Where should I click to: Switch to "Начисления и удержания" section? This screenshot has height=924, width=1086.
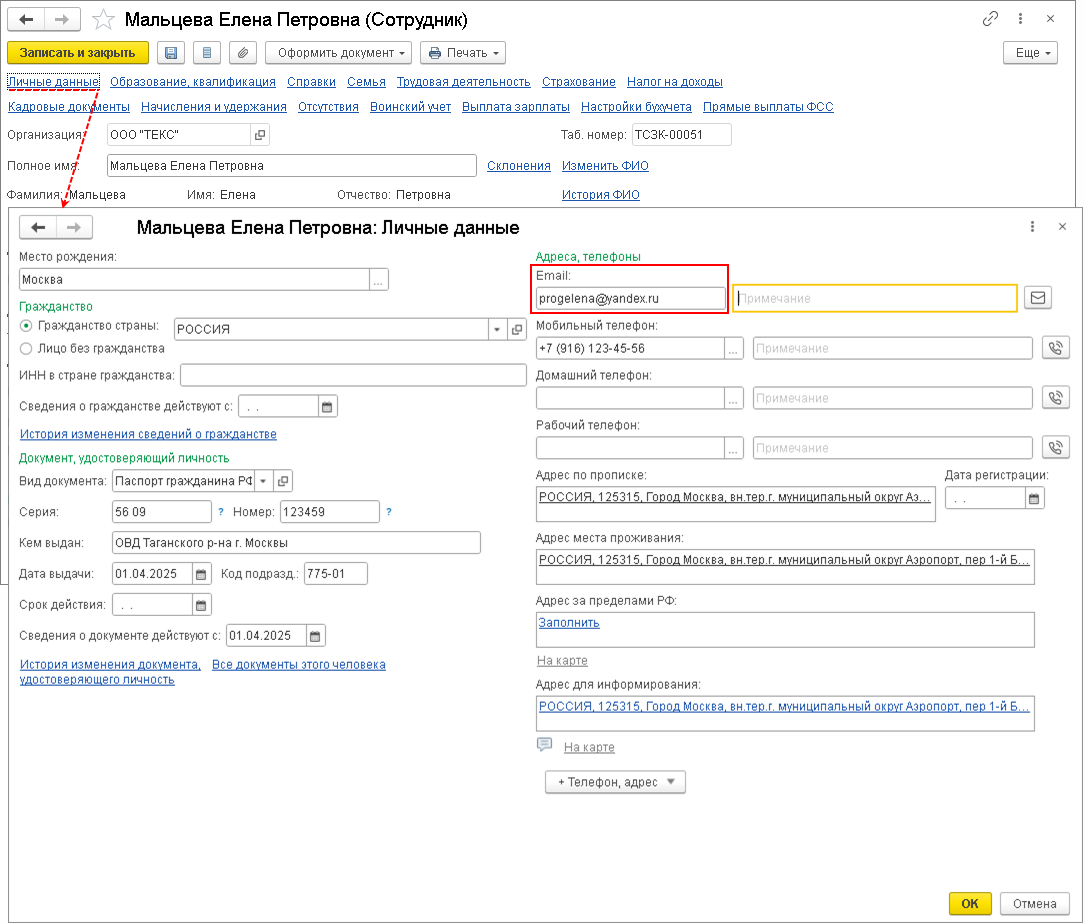(x=214, y=107)
